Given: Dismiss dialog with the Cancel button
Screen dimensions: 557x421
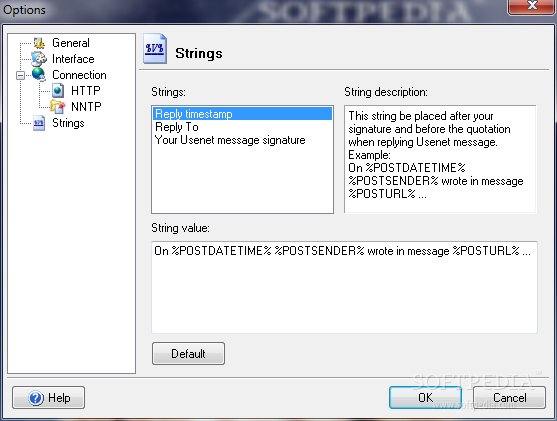Looking at the screenshot, I should (509, 398).
